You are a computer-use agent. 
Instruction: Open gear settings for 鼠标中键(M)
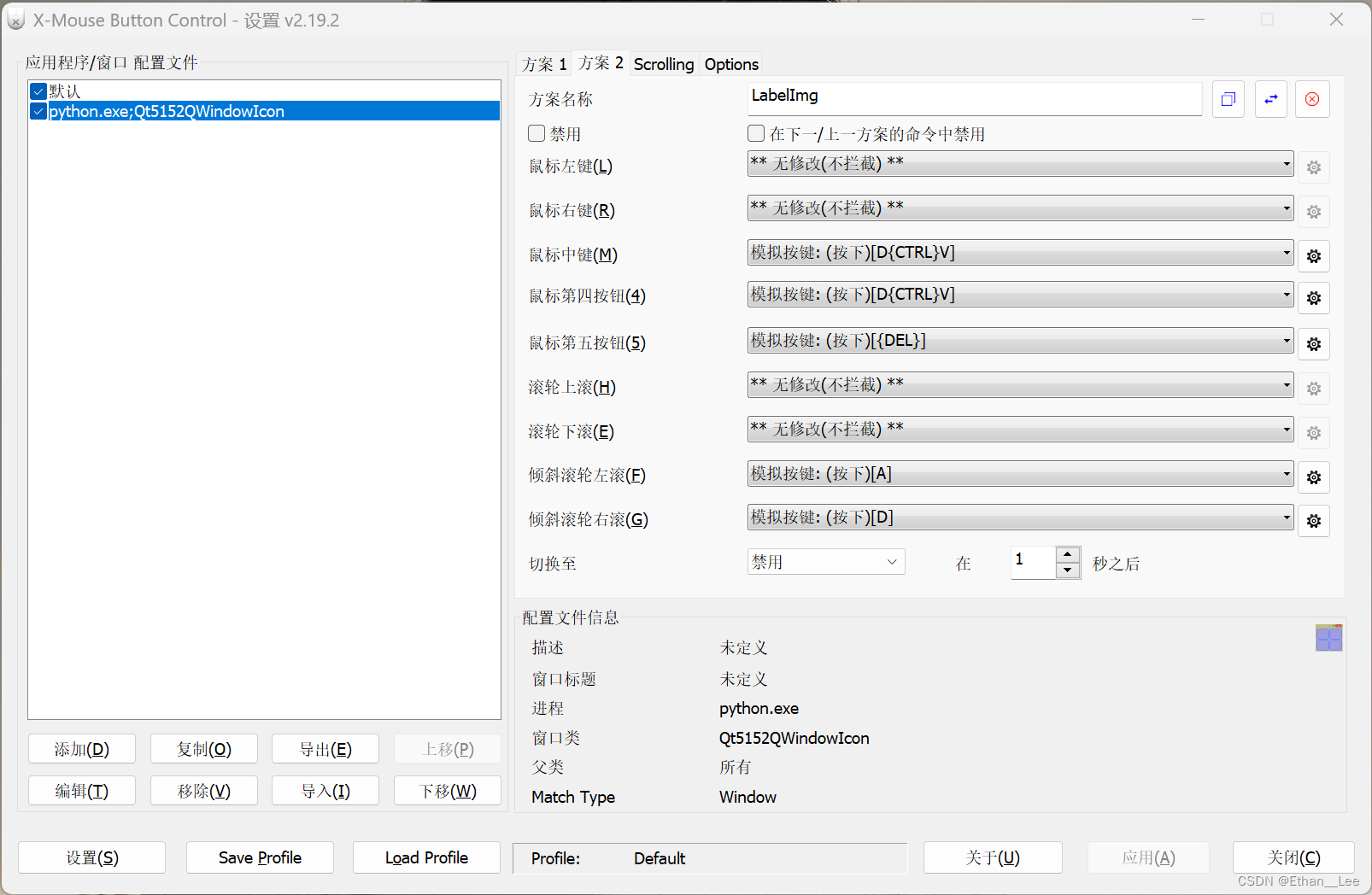(1314, 255)
